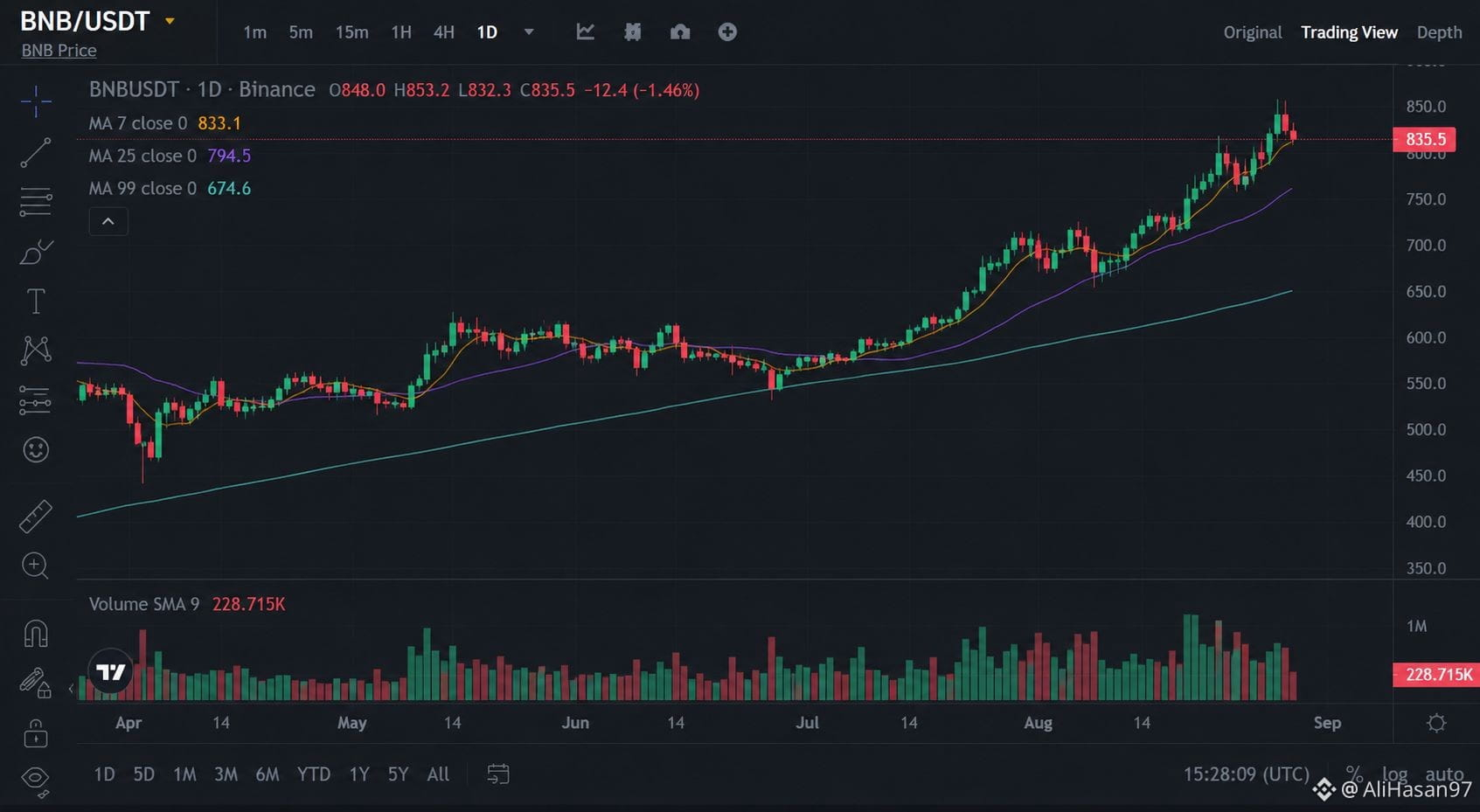1480x812 pixels.
Task: Toggle log scale on price axis
Action: click(1394, 774)
